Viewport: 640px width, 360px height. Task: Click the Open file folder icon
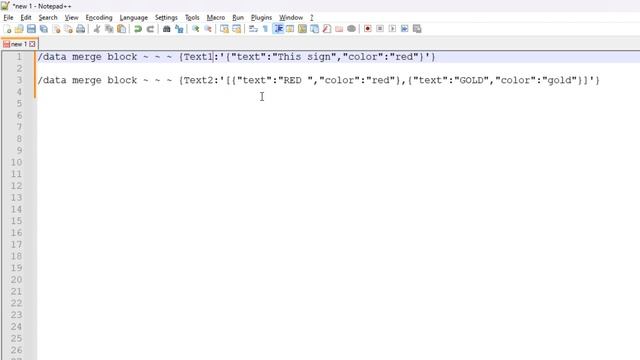click(x=19, y=29)
